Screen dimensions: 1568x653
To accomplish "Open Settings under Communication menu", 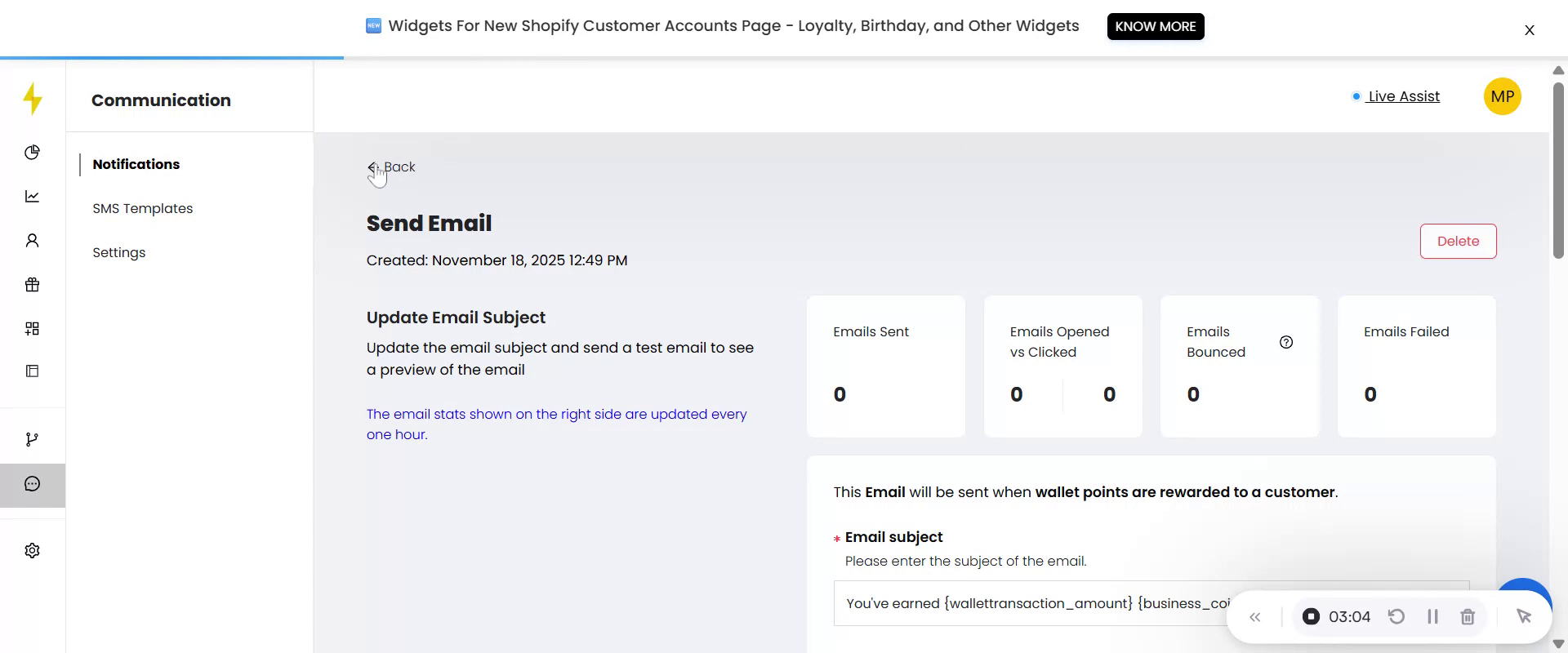I will tap(119, 253).
